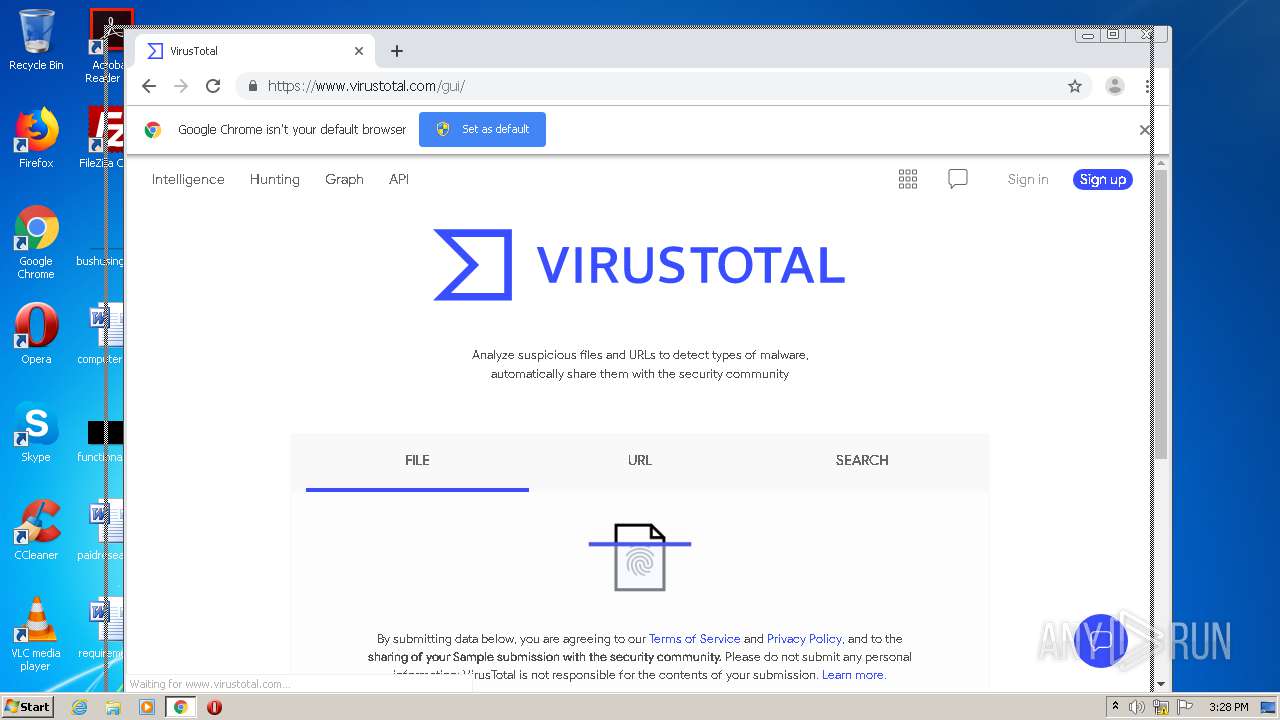Click the VirusTotal logo
1280x720 pixels.
click(639, 265)
